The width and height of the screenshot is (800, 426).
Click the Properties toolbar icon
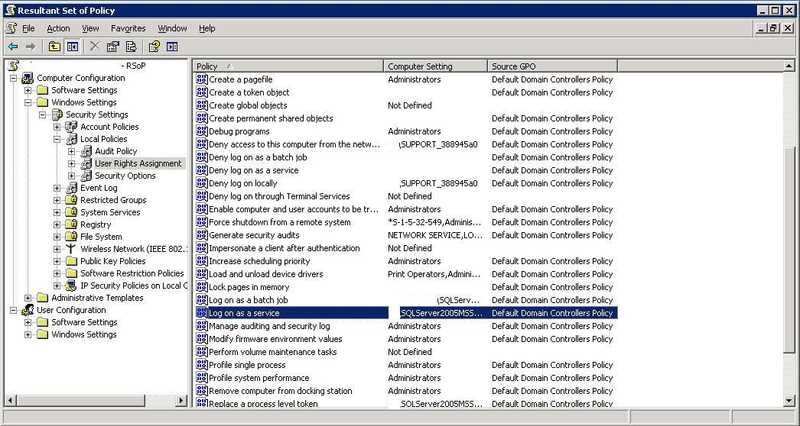pyautogui.click(x=113, y=46)
